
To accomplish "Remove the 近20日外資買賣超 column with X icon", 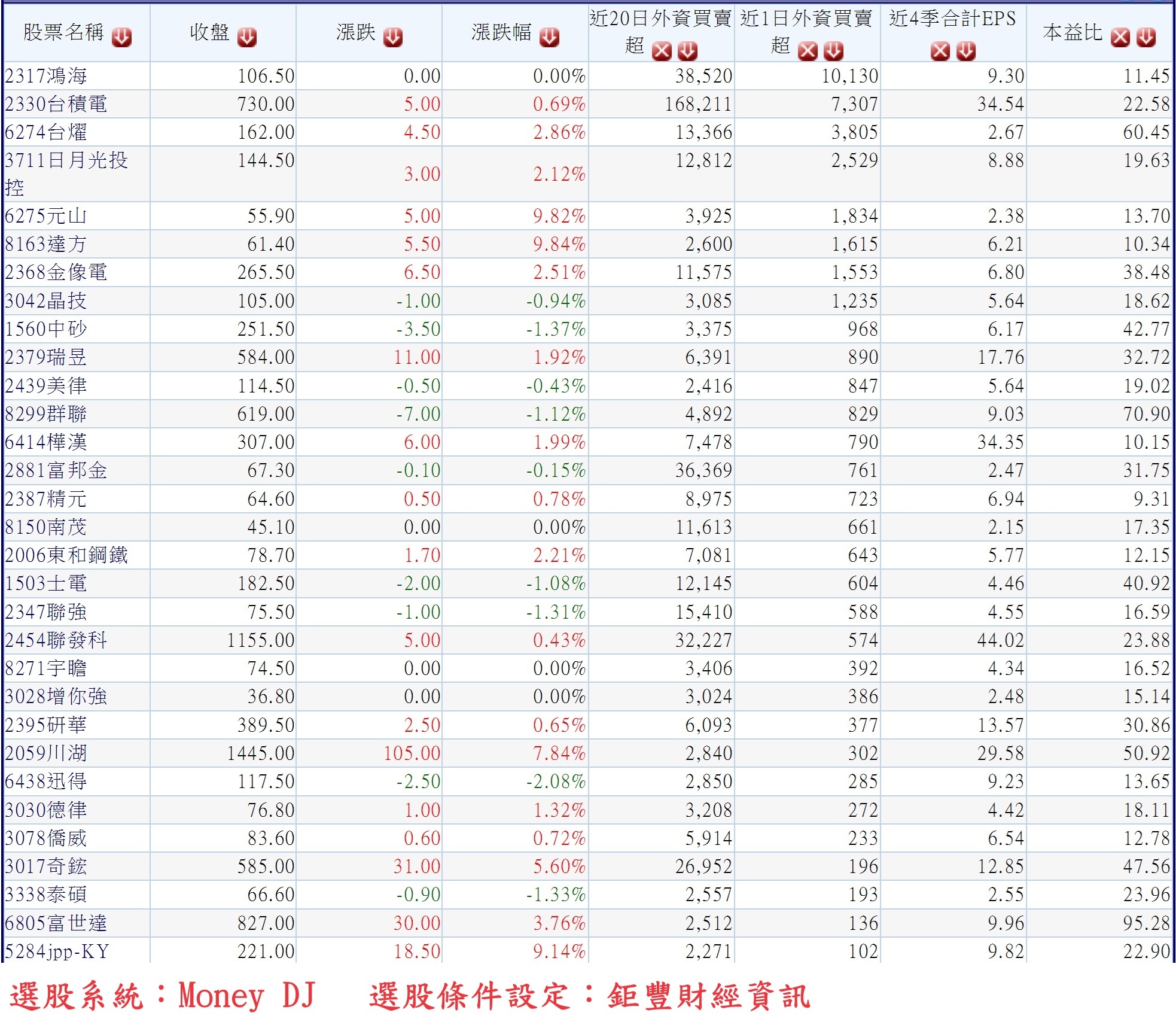I will [x=662, y=51].
